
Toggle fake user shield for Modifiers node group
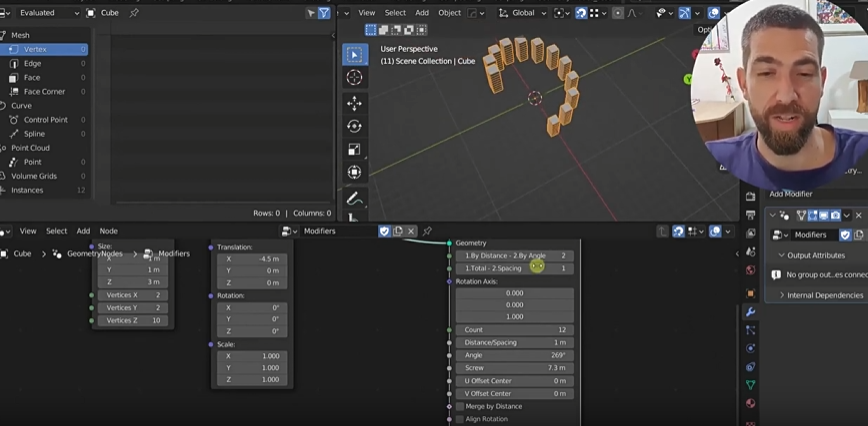384,231
